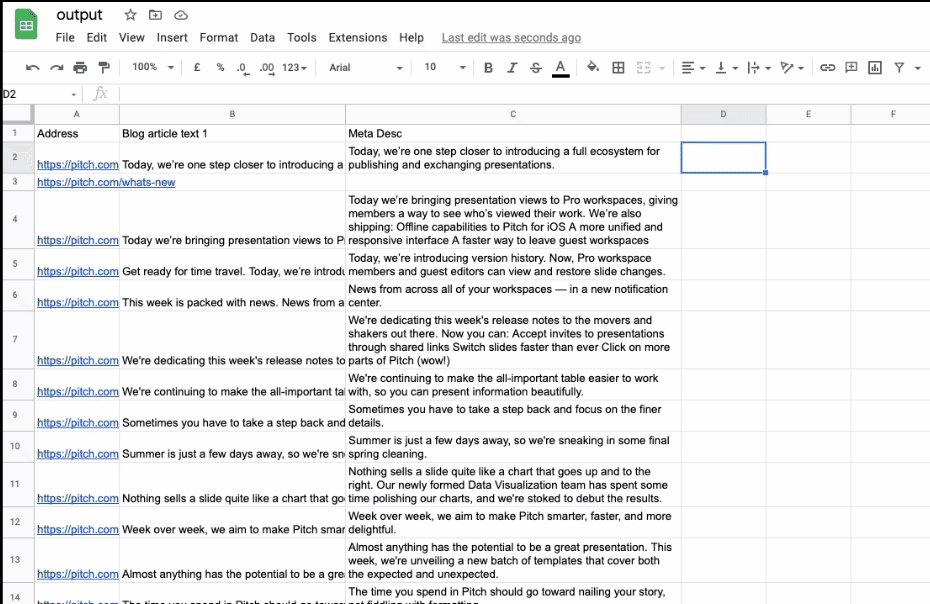The width and height of the screenshot is (930, 604).
Task: Create a filter icon
Action: [x=899, y=68]
